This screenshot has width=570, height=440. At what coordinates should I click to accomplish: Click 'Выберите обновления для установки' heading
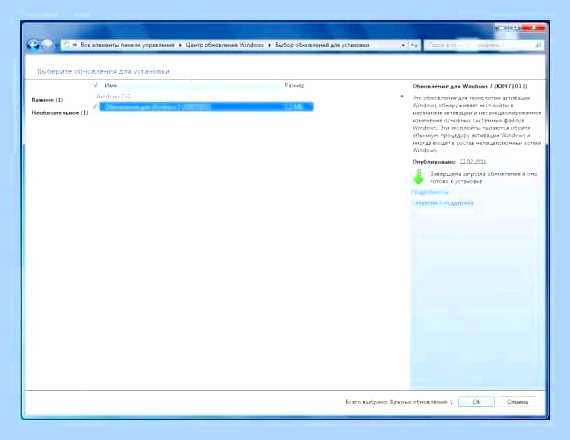[103, 71]
